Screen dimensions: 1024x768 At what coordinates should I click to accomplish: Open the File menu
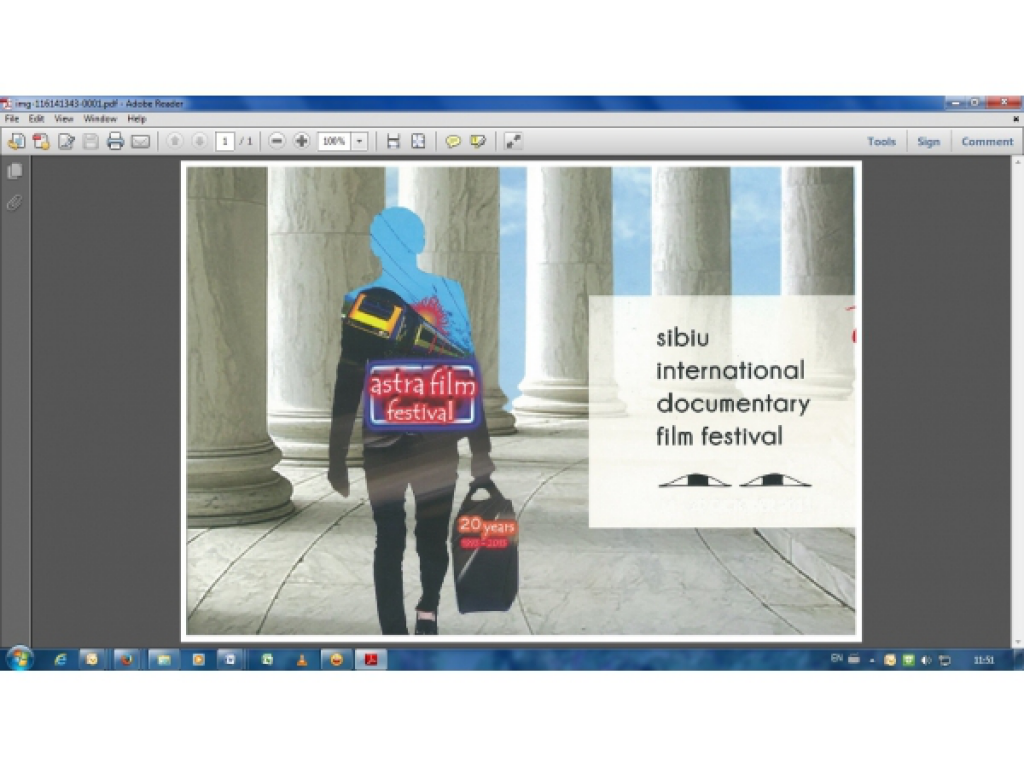point(12,119)
